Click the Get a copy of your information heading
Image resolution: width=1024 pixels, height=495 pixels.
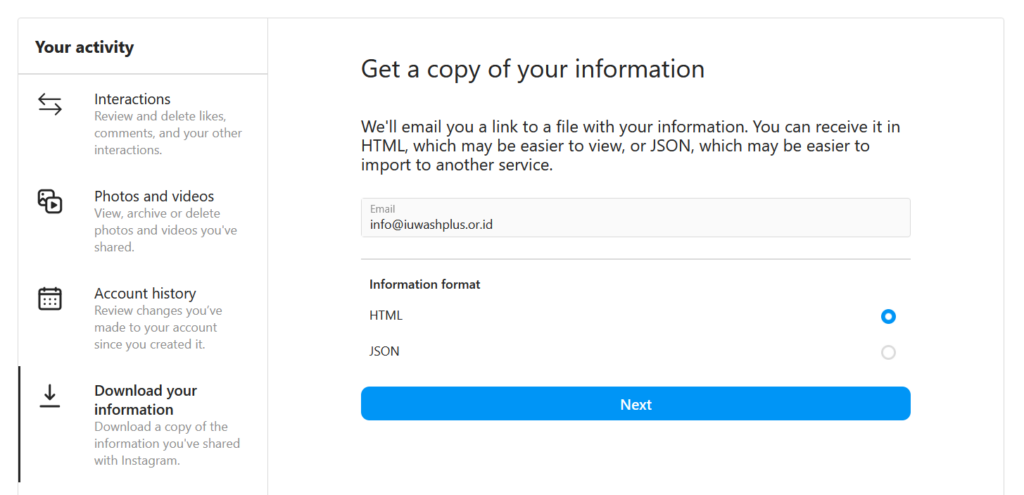click(x=533, y=69)
